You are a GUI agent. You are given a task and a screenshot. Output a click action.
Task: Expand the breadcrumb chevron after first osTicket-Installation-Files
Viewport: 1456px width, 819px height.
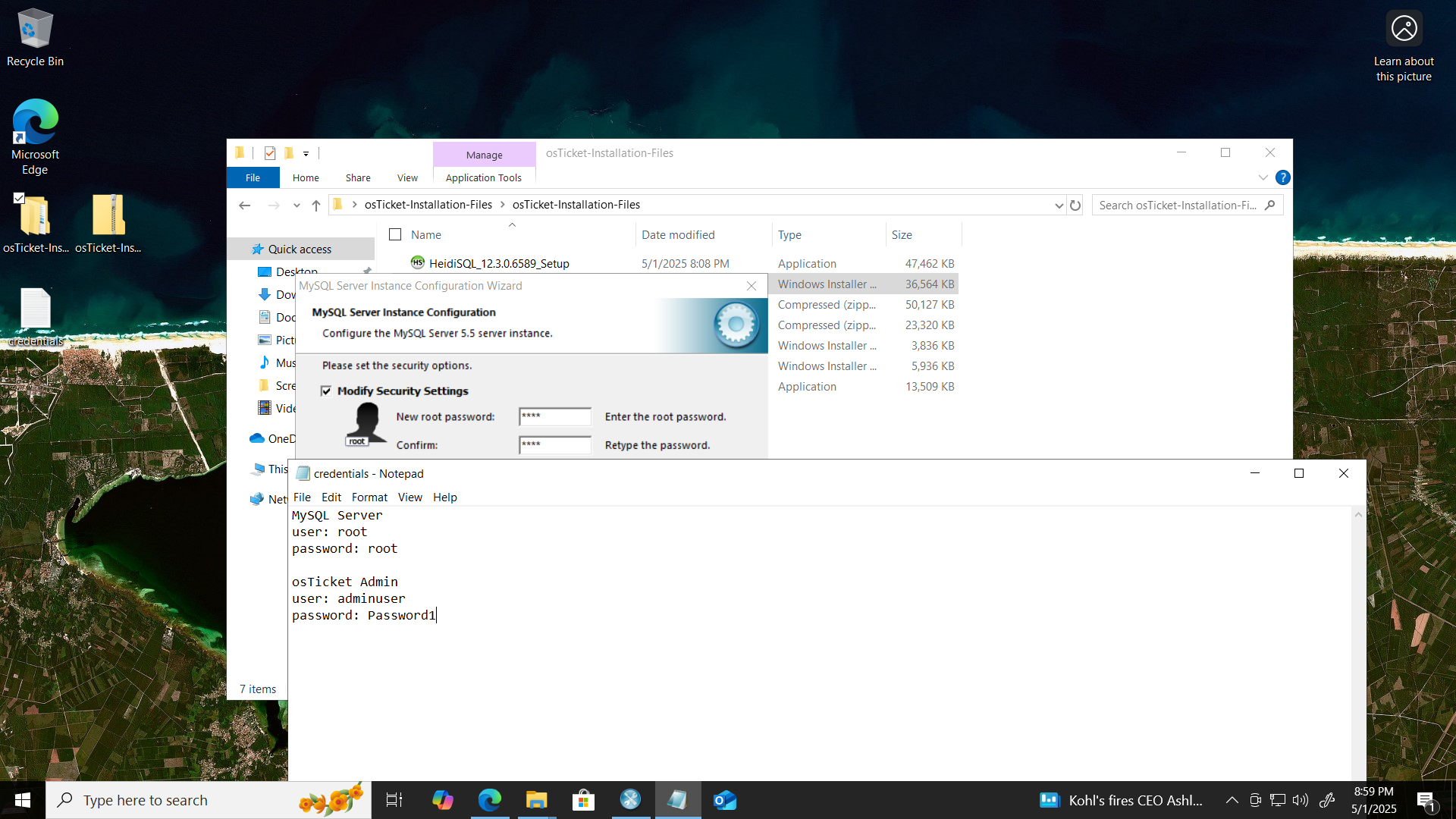(502, 205)
